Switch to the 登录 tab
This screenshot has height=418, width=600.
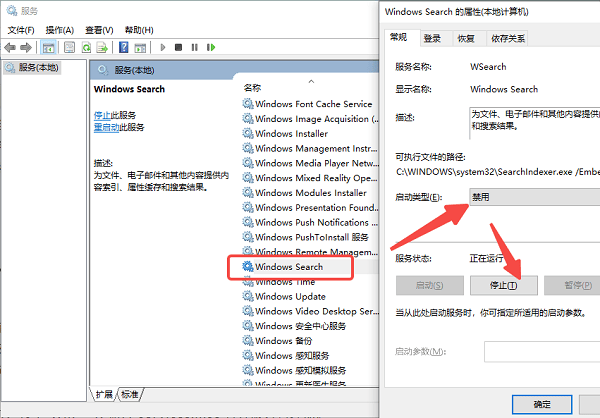[x=432, y=38]
